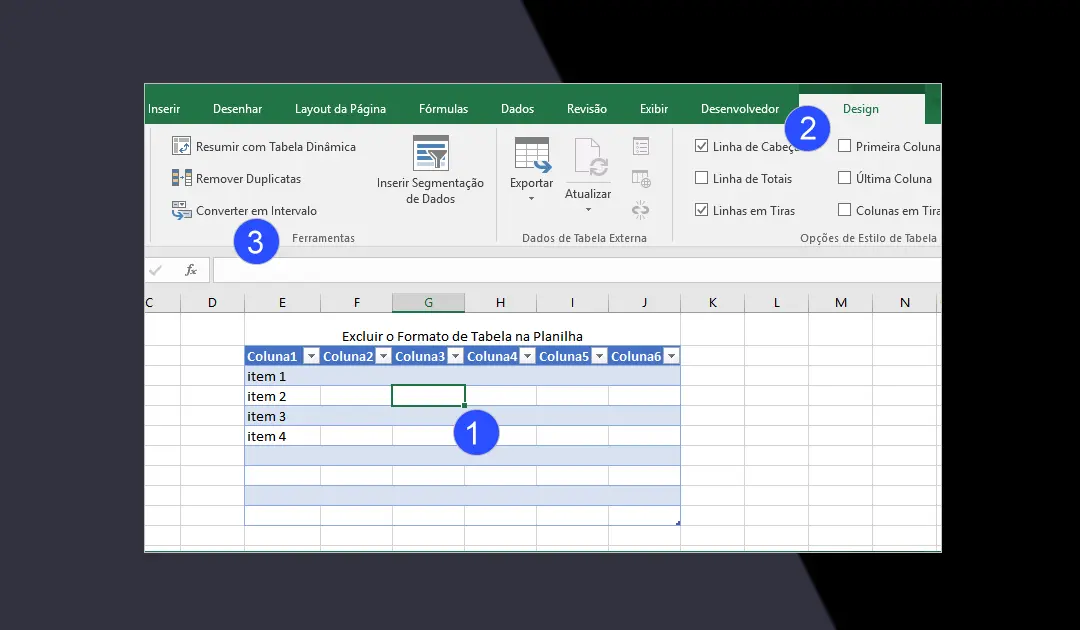Viewport: 1080px width, 630px height.
Task: Expand the Coluna6 filter dropdown
Action: (x=671, y=357)
